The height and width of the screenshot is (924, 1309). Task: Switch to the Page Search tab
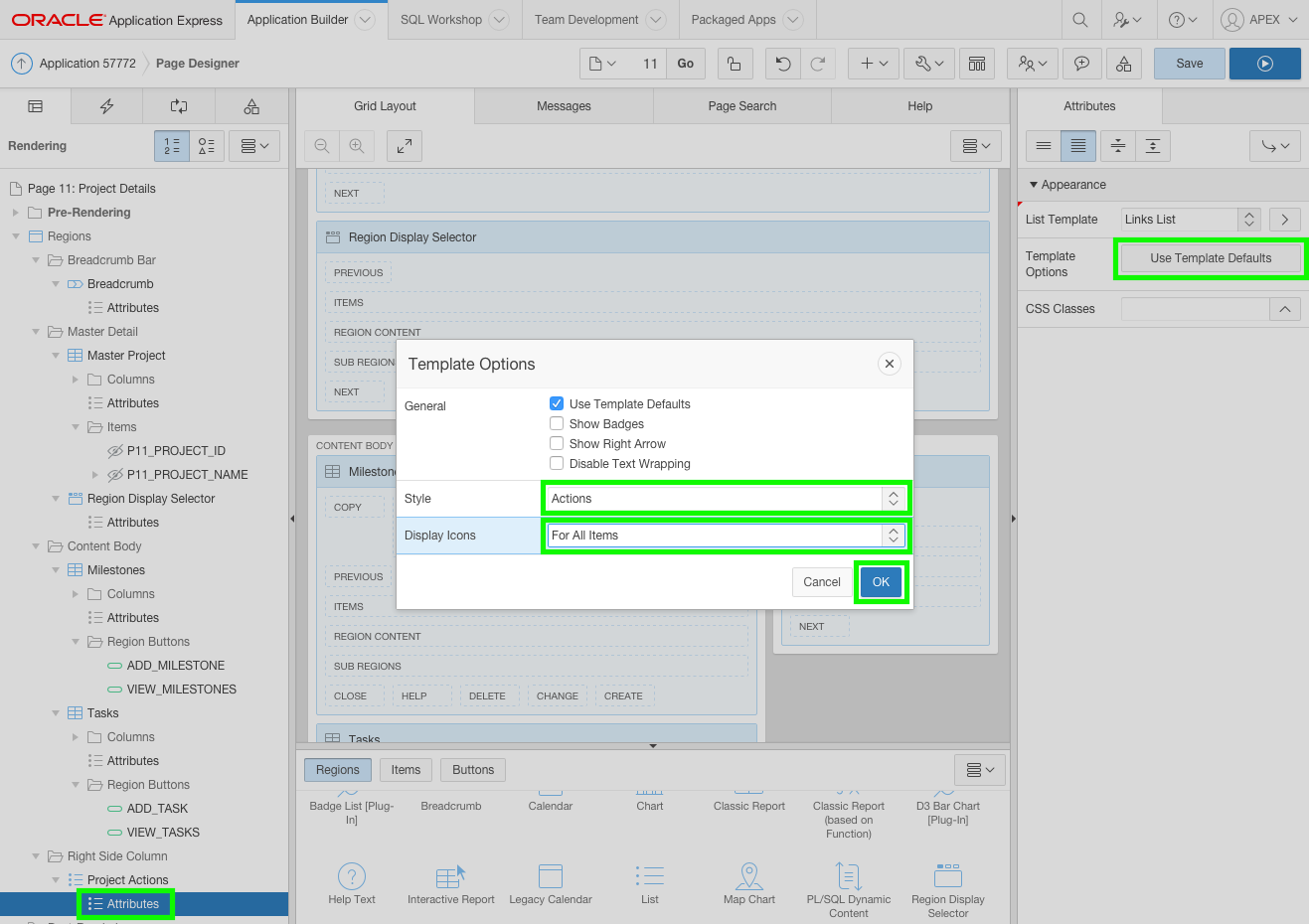click(741, 106)
